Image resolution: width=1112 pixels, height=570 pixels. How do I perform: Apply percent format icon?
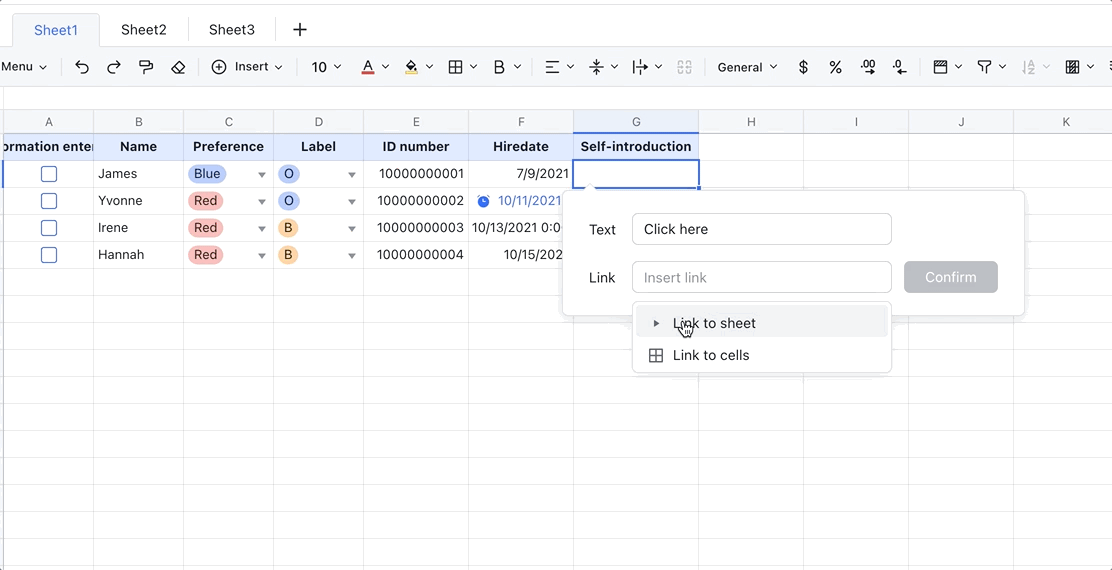[835, 67]
